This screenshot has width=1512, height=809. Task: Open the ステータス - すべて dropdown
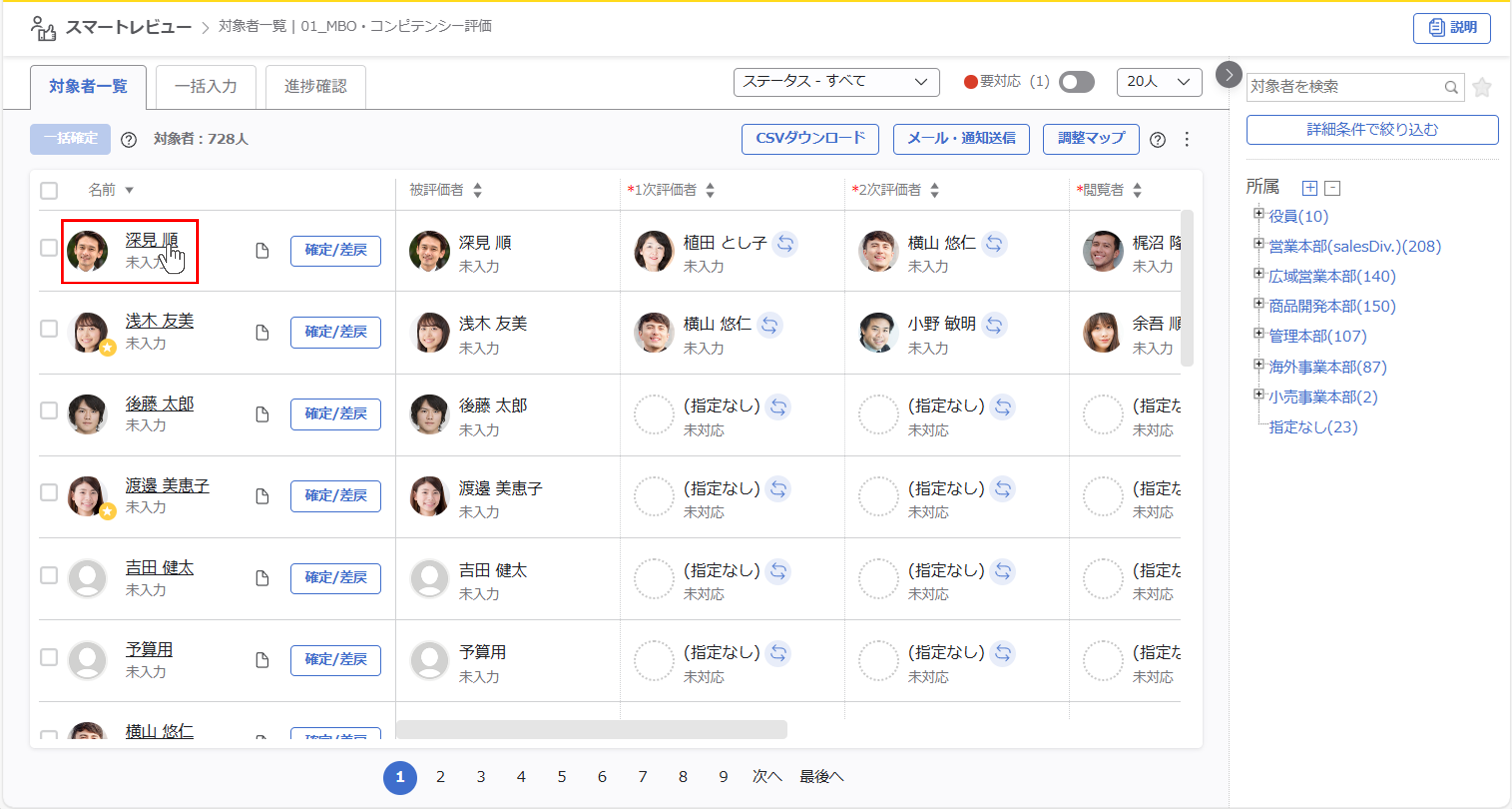click(835, 81)
